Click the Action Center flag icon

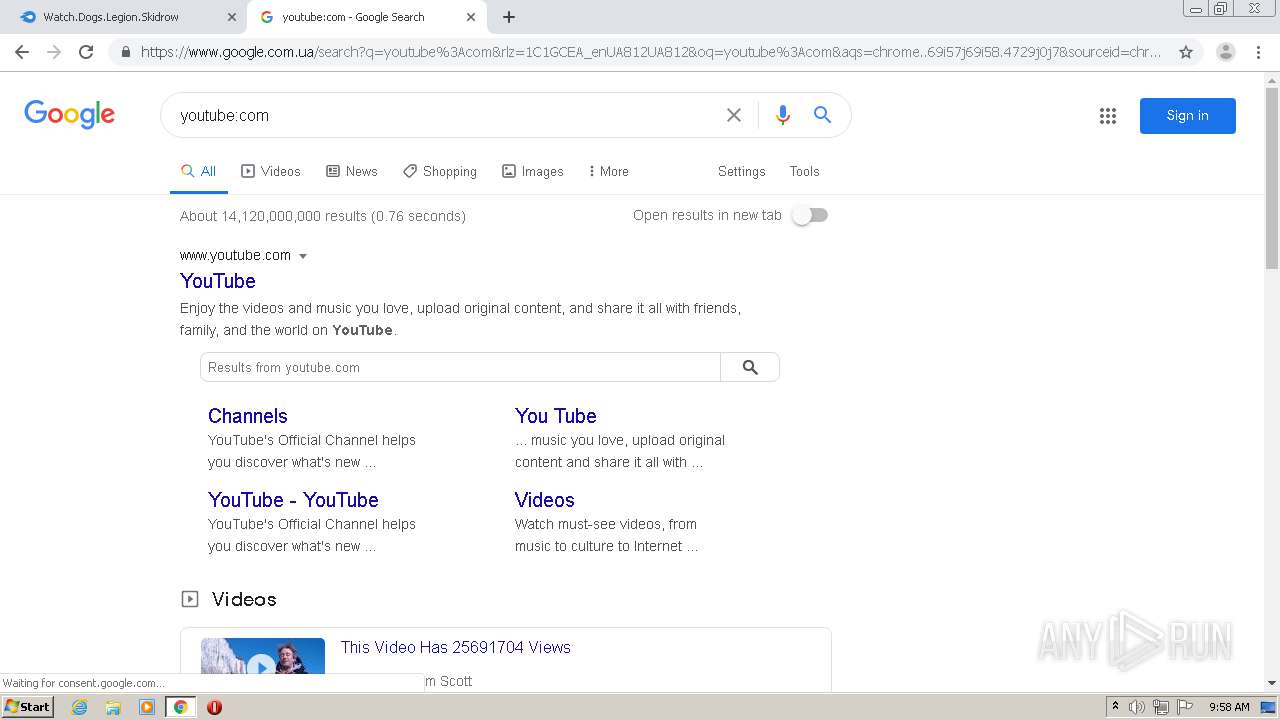[x=1185, y=707]
